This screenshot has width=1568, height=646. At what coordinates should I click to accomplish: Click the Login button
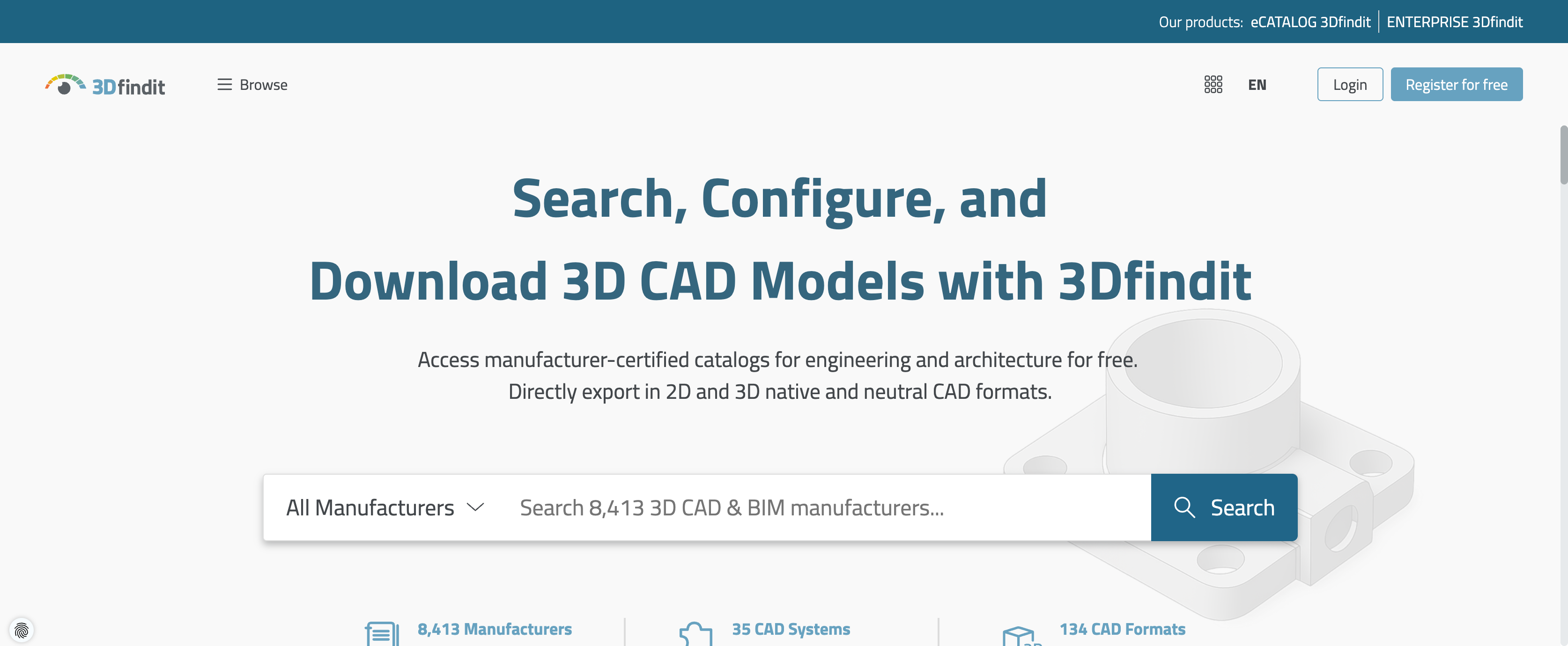click(x=1350, y=85)
